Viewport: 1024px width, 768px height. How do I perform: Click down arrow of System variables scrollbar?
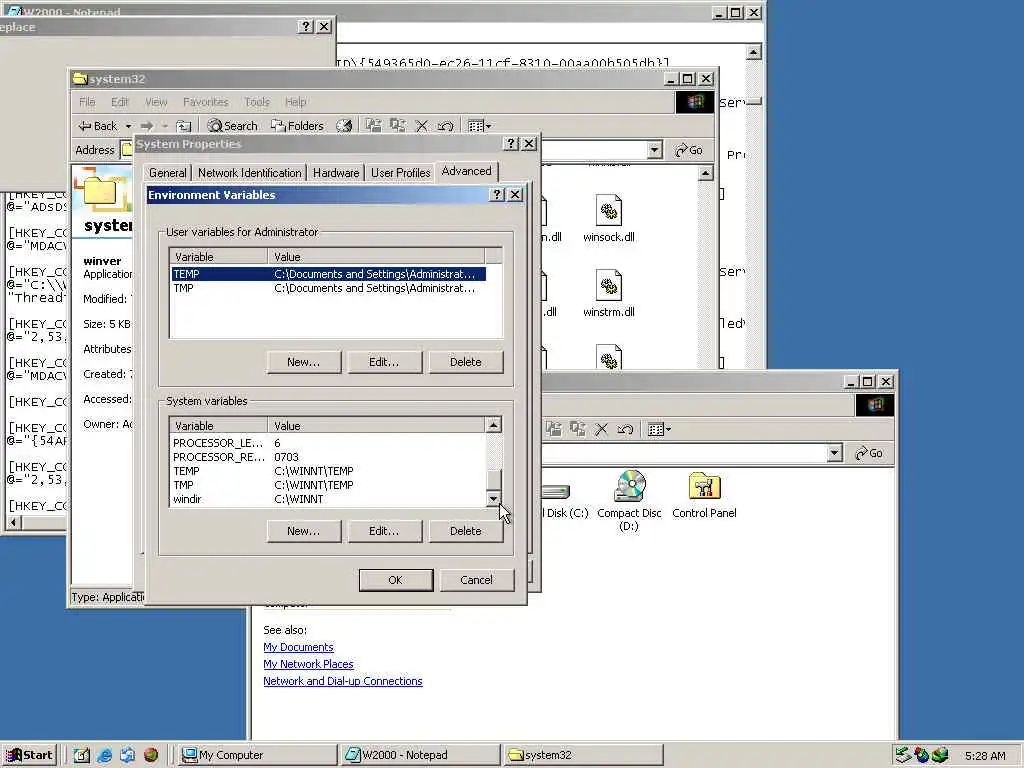click(494, 499)
